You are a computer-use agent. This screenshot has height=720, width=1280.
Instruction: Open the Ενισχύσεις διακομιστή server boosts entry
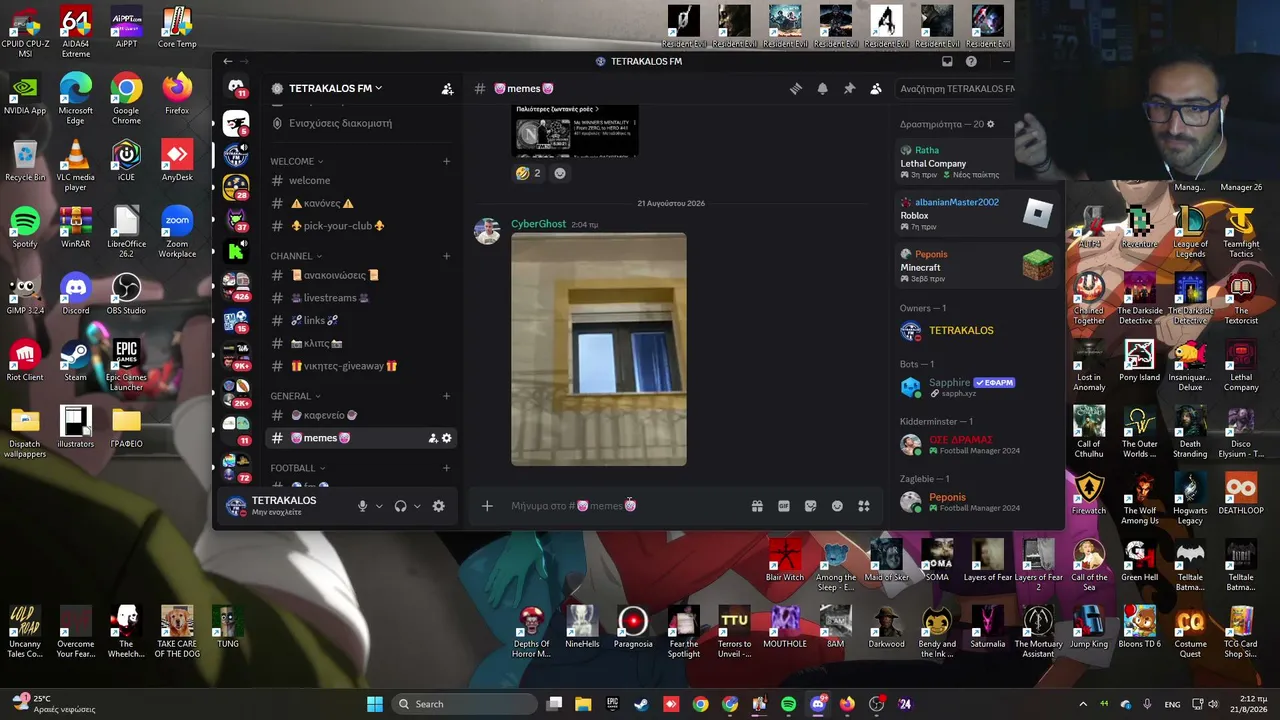(360, 124)
